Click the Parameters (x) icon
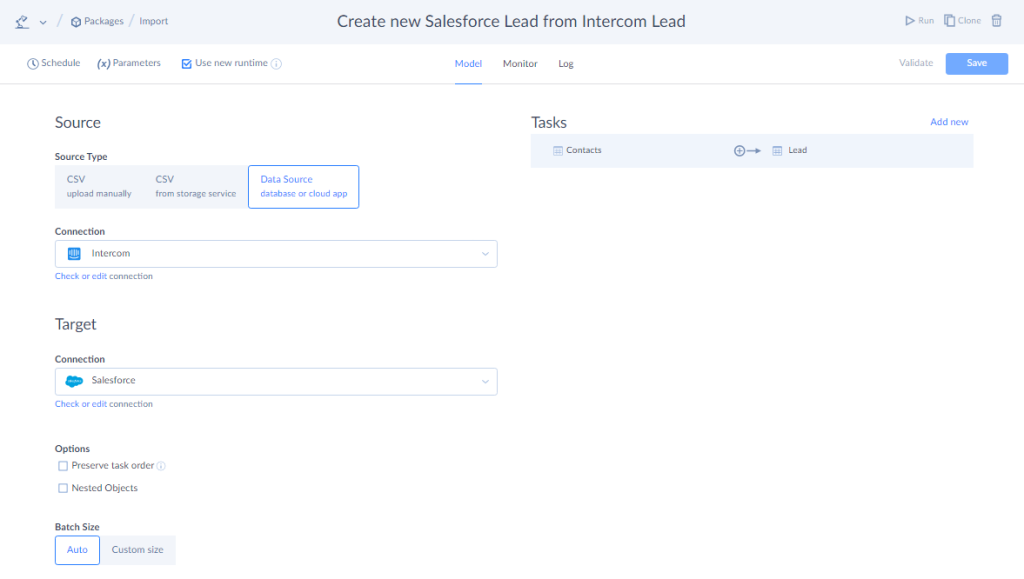The width and height of the screenshot is (1024, 579). (103, 64)
